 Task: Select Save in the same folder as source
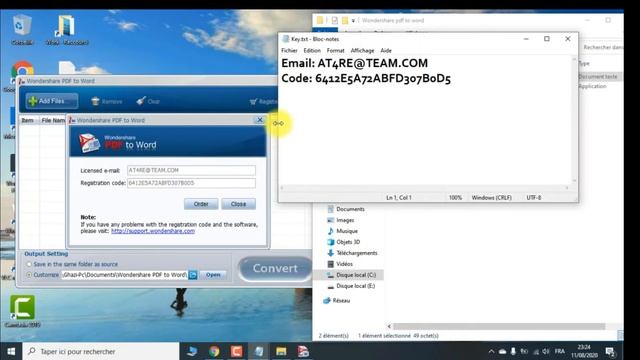29,264
